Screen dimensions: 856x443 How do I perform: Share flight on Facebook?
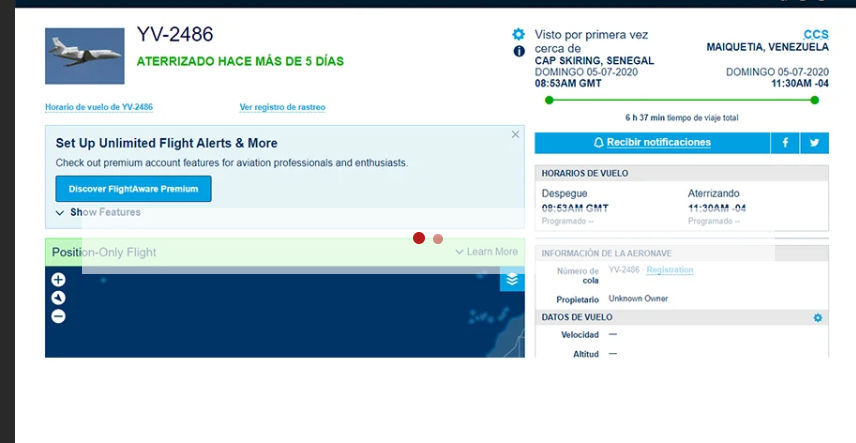pos(785,143)
